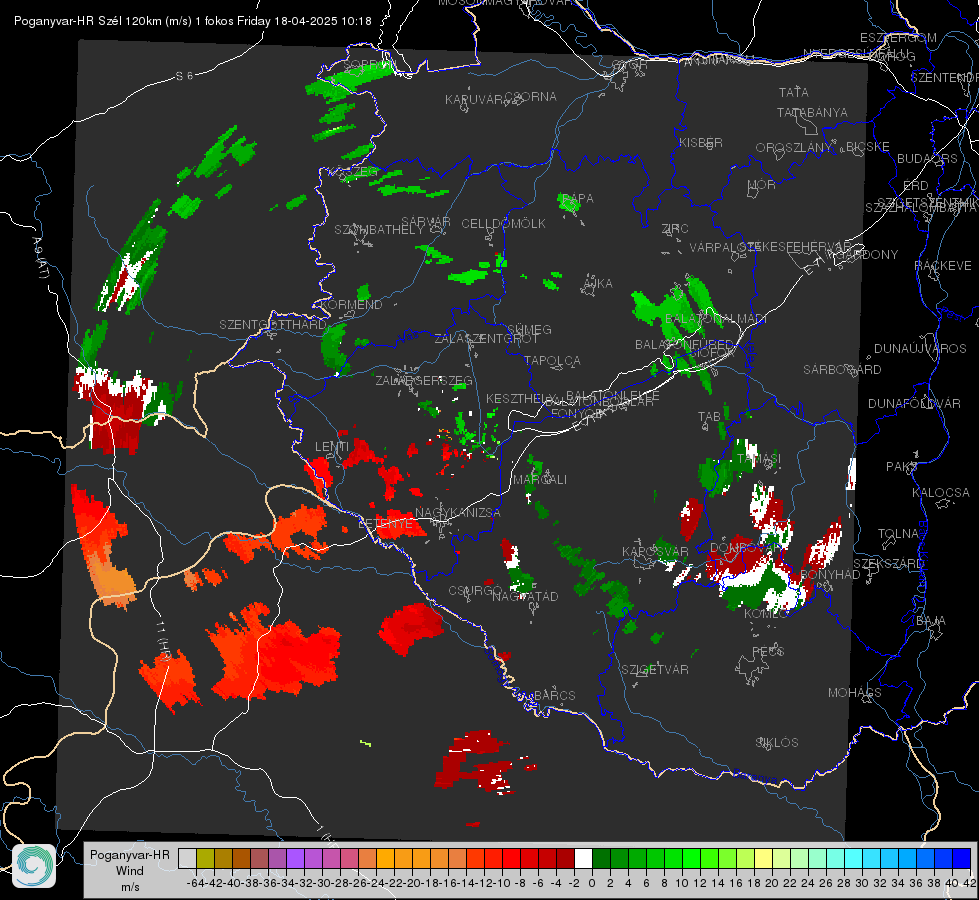Click the SIKLOS city label
This screenshot has width=979, height=900.
(777, 742)
